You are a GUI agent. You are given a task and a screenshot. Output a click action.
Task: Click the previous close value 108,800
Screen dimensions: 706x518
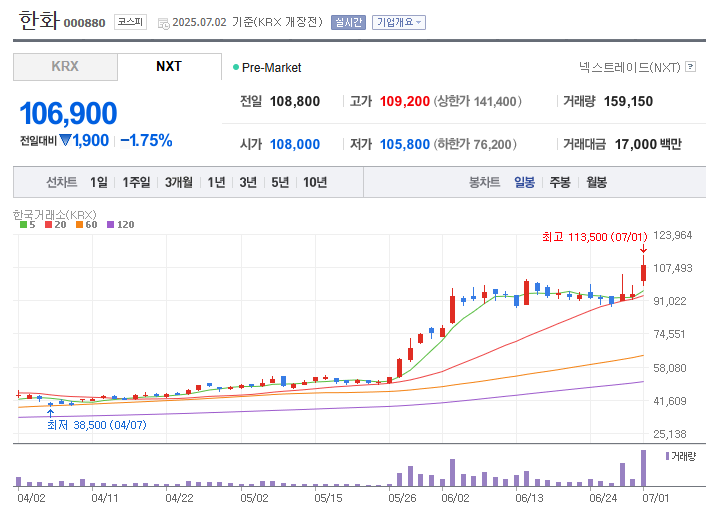pos(295,101)
